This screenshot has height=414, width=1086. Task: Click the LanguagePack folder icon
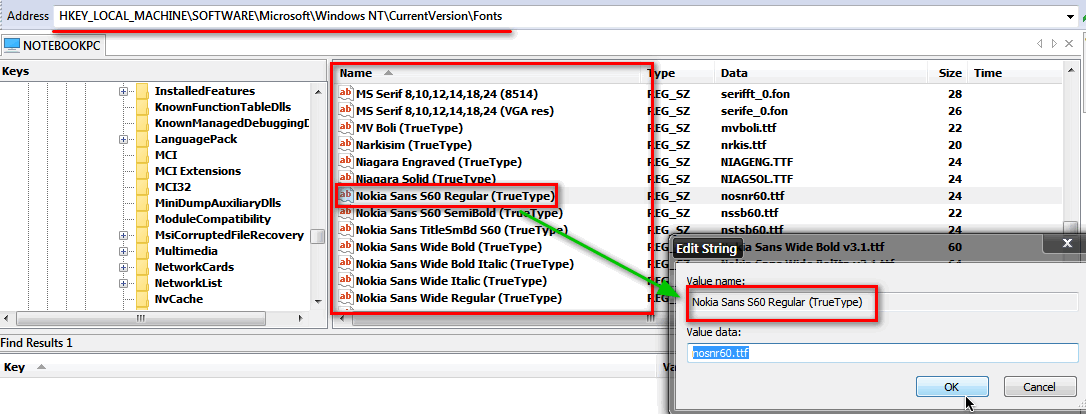[x=143, y=139]
